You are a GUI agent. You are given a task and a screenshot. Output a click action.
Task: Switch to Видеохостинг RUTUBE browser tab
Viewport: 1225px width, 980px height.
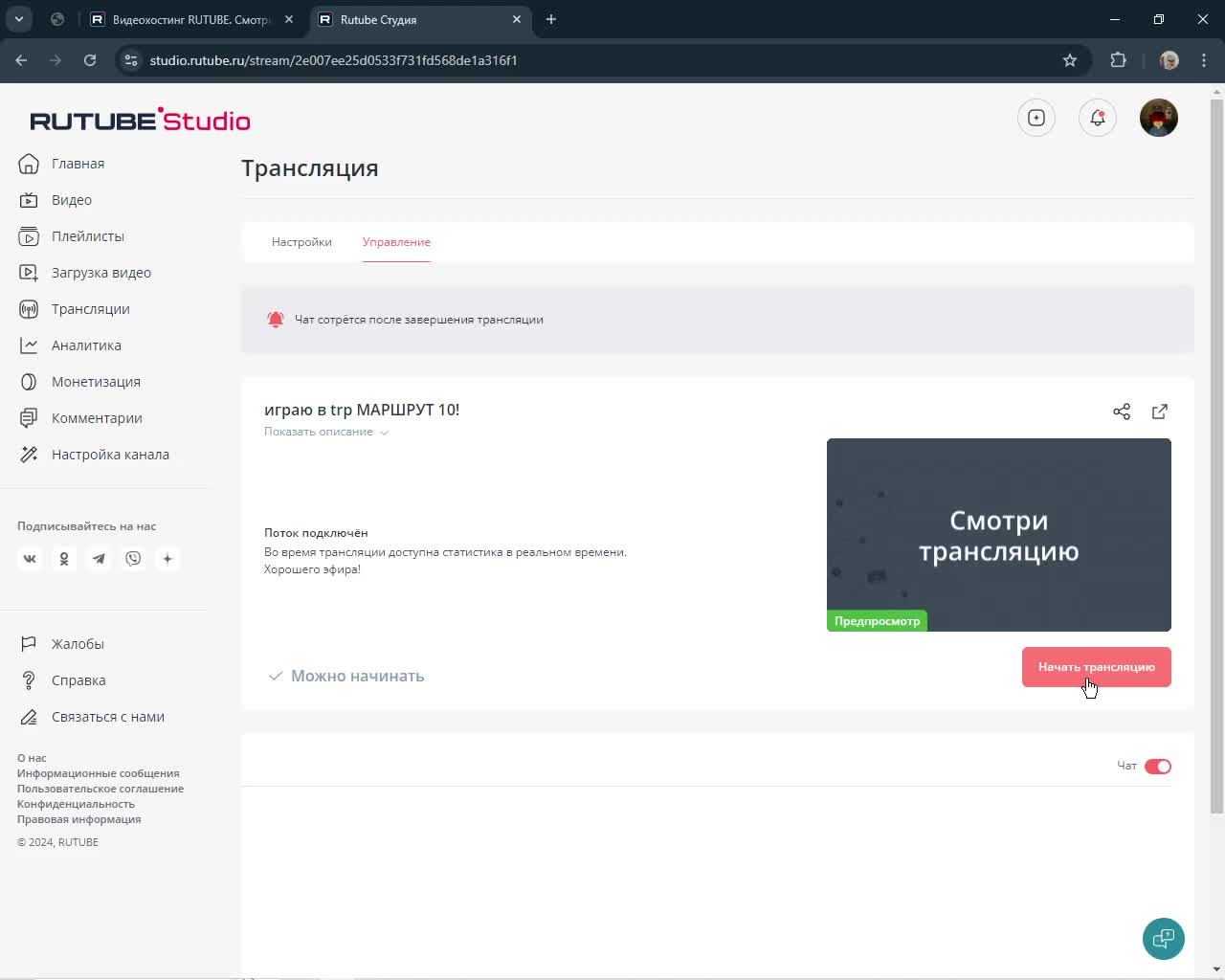(x=191, y=19)
